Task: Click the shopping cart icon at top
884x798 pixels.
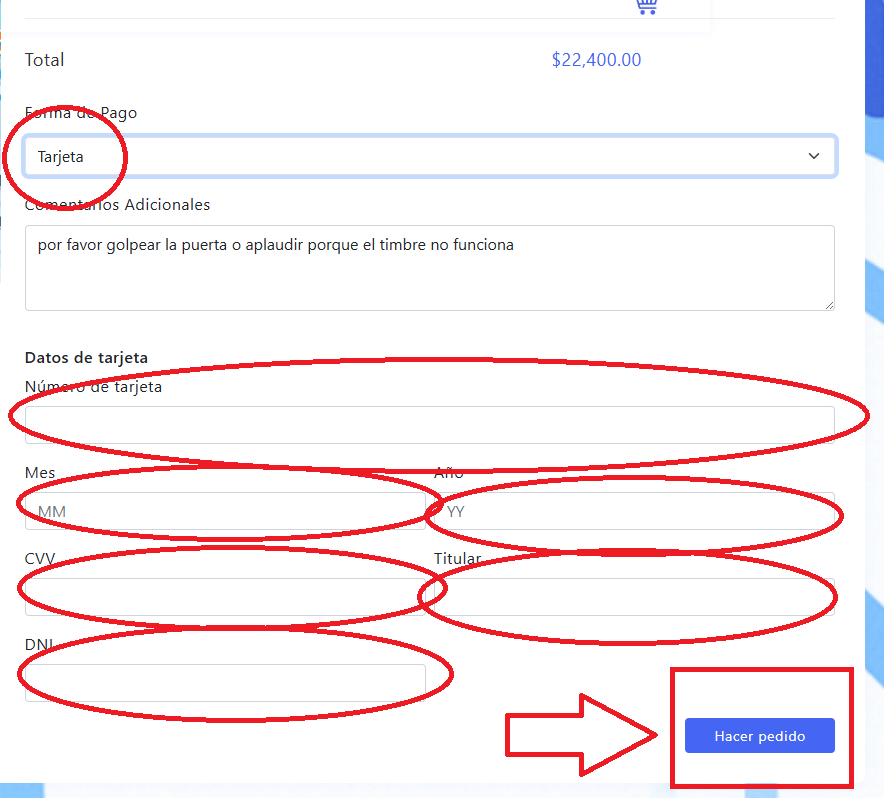Action: coord(646,6)
